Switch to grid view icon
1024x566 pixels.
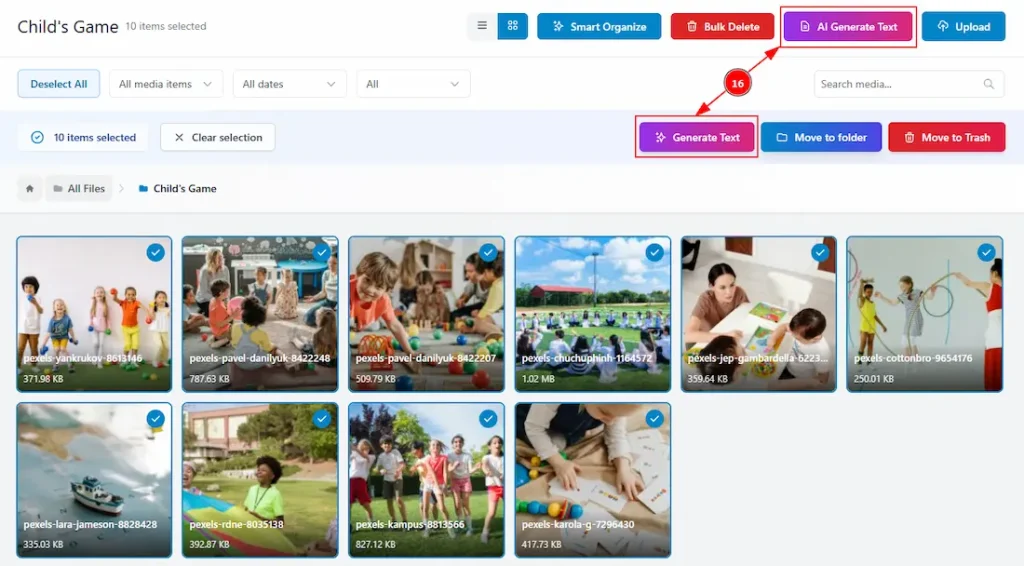513,26
